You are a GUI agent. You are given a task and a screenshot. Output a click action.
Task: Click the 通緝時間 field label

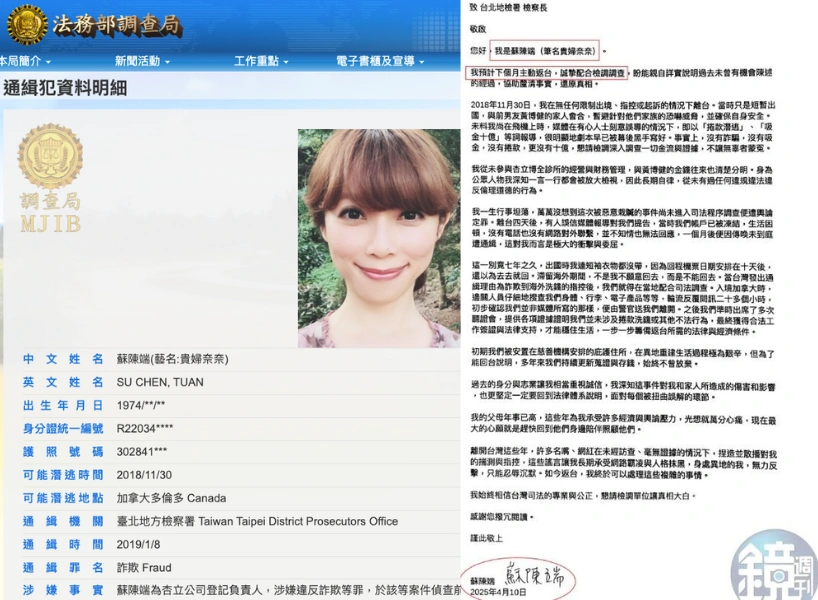[63, 544]
